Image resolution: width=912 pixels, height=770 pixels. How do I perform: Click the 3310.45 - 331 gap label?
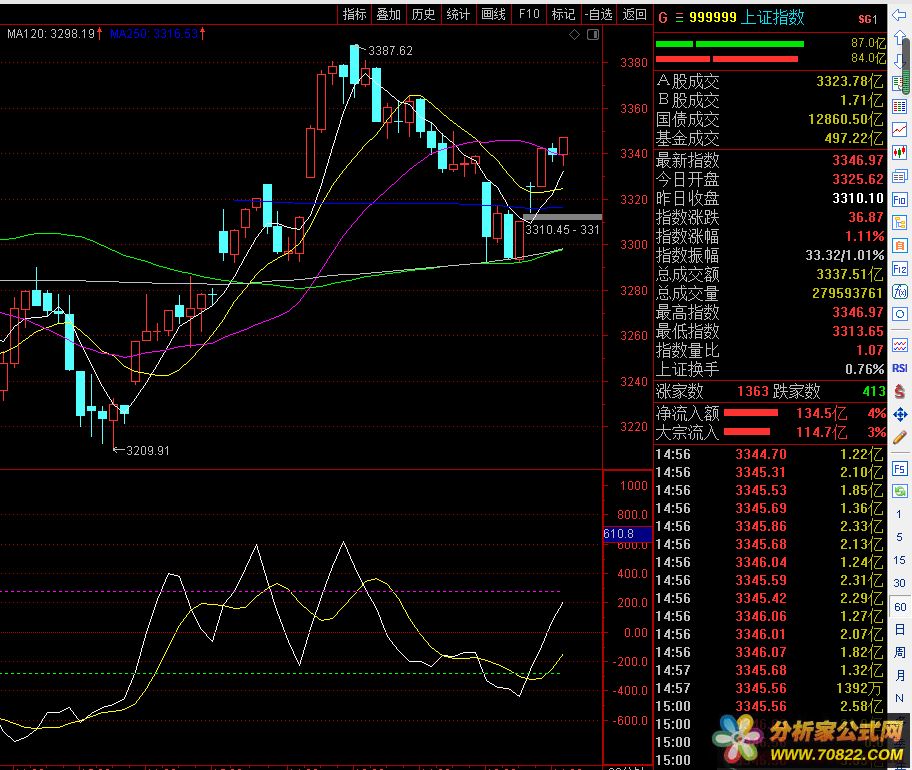tap(562, 230)
